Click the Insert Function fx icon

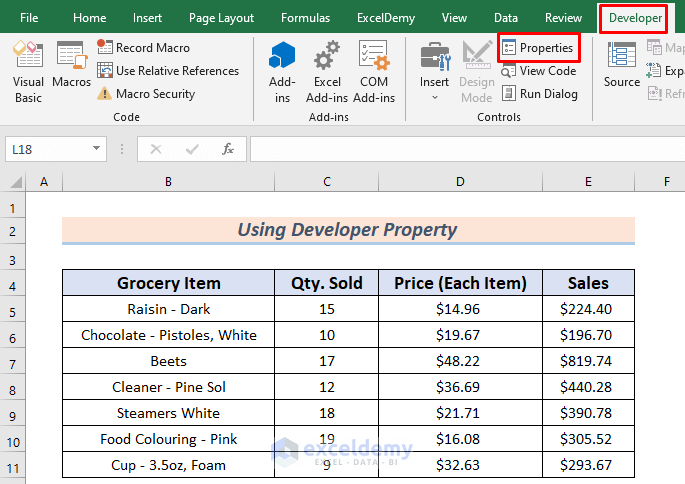[228, 149]
